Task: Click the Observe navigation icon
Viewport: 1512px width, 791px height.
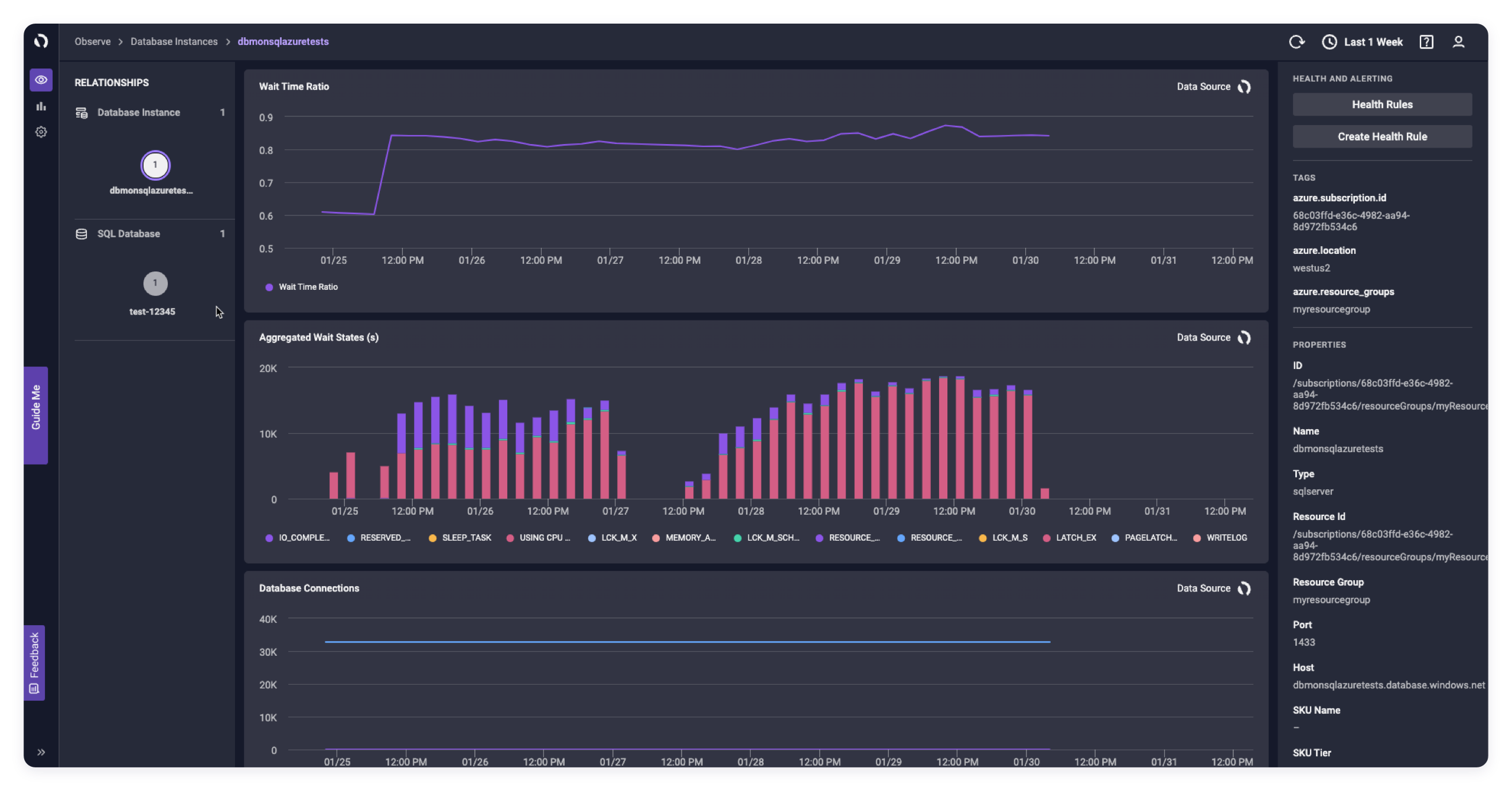Action: point(41,79)
